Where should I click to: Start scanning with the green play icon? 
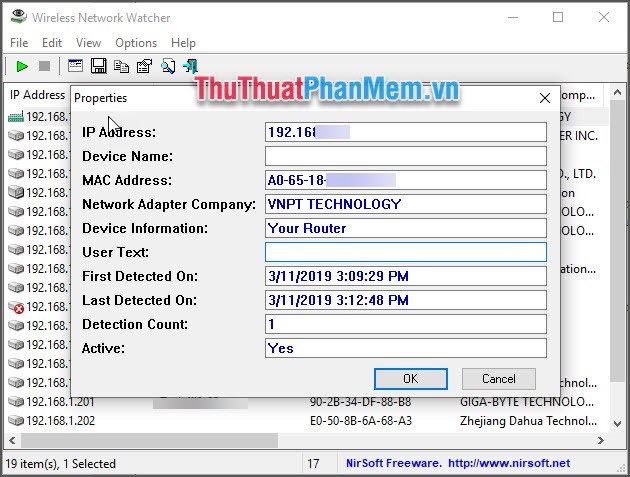(x=22, y=66)
